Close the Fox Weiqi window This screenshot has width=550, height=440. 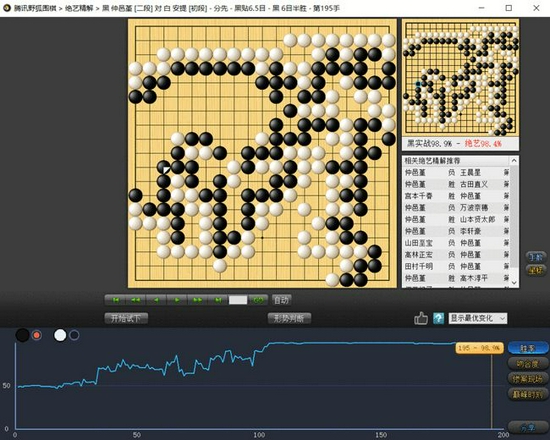(x=536, y=8)
